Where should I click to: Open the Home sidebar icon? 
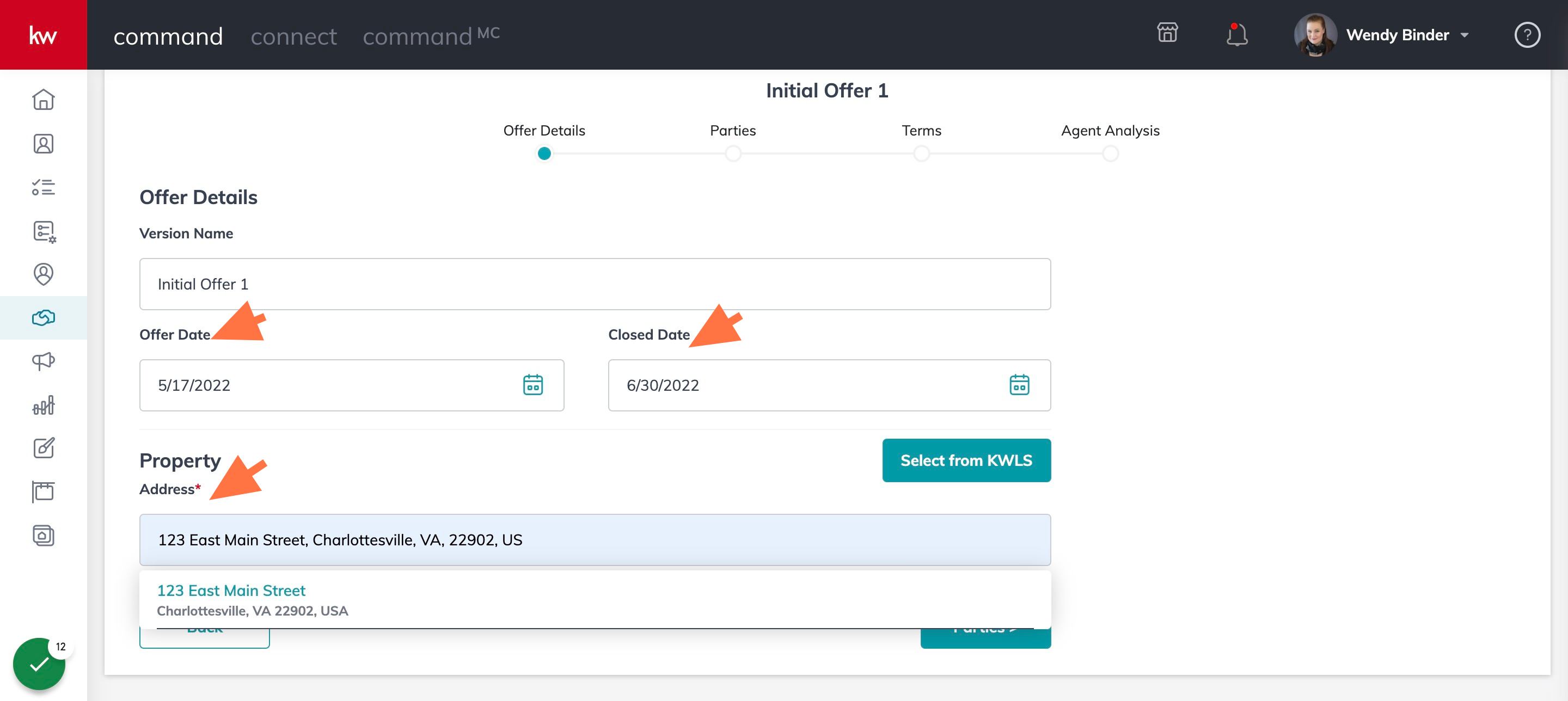(x=43, y=100)
